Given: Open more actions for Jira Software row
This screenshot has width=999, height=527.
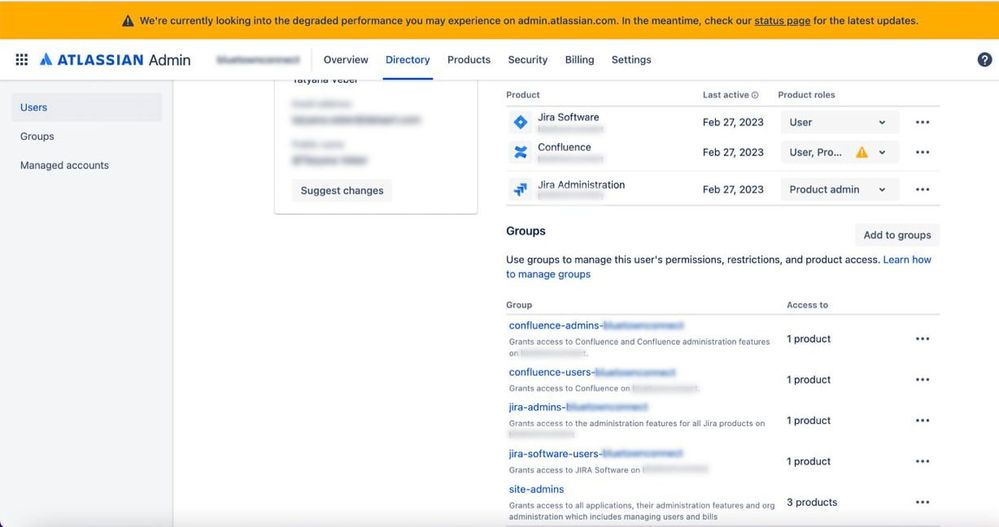Looking at the screenshot, I should point(922,122).
